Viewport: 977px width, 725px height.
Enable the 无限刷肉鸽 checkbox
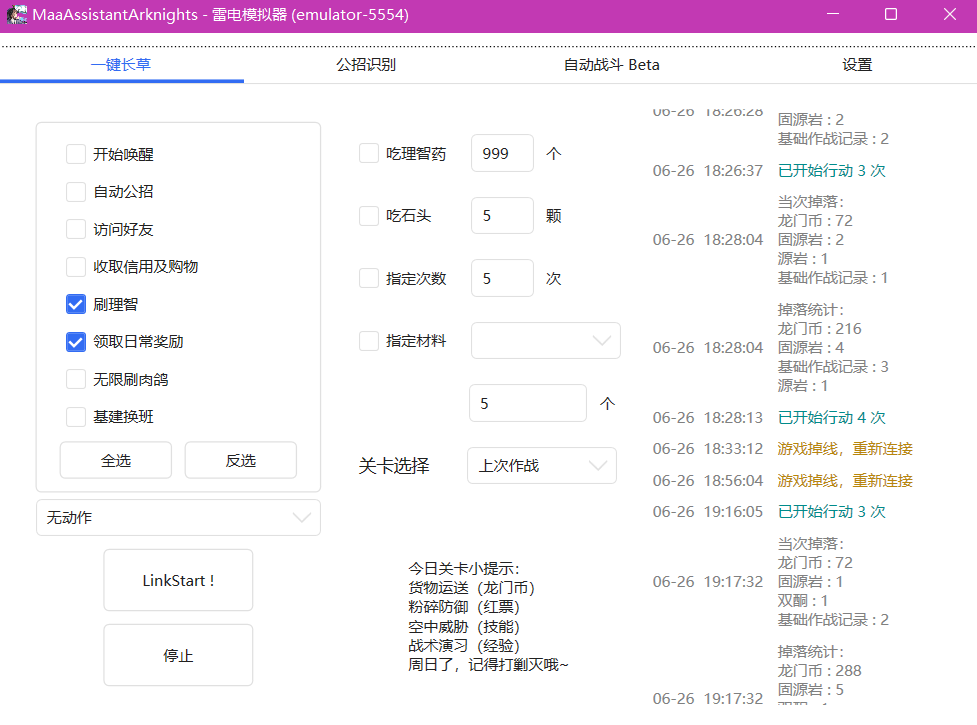point(76,379)
